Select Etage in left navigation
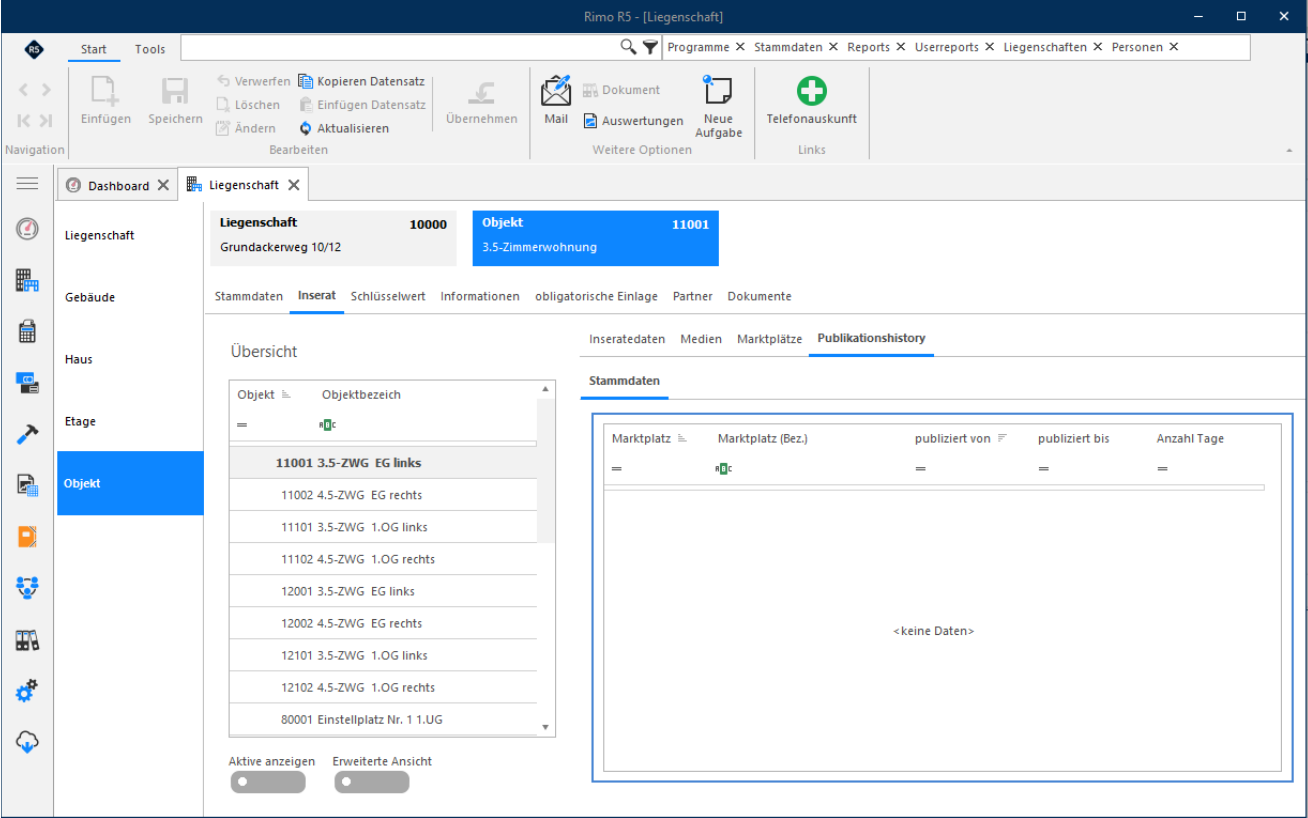The image size is (1308, 818). (x=130, y=421)
